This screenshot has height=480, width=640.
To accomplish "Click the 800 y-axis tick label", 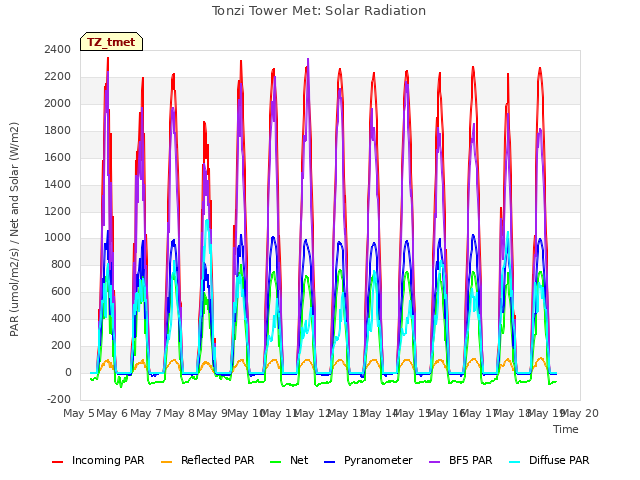I will (x=61, y=264).
